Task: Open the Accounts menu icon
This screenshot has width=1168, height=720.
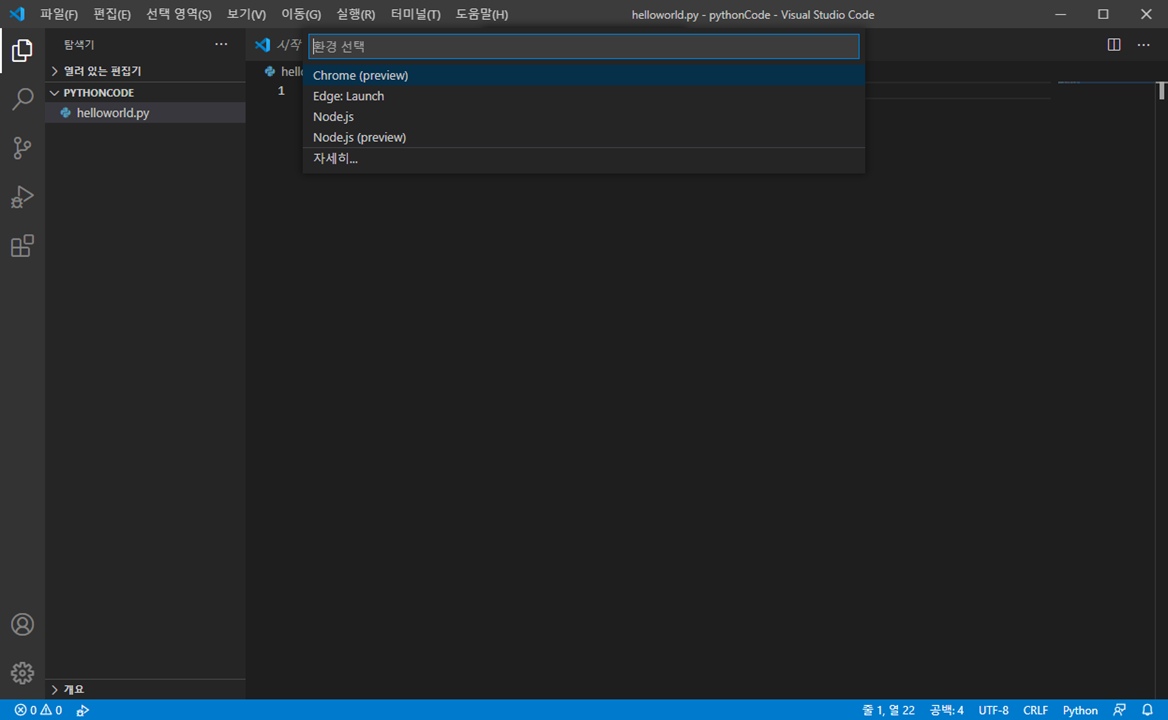Action: 22,624
